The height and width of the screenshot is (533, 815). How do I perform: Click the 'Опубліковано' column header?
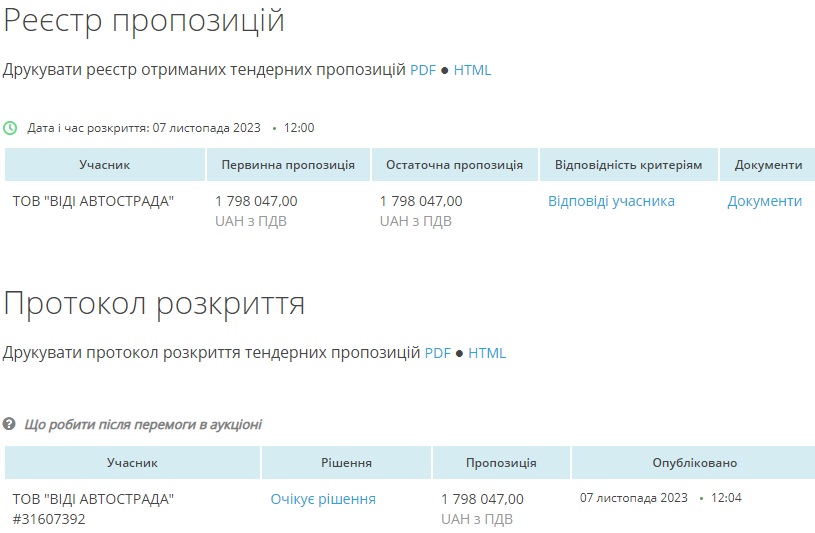[694, 463]
